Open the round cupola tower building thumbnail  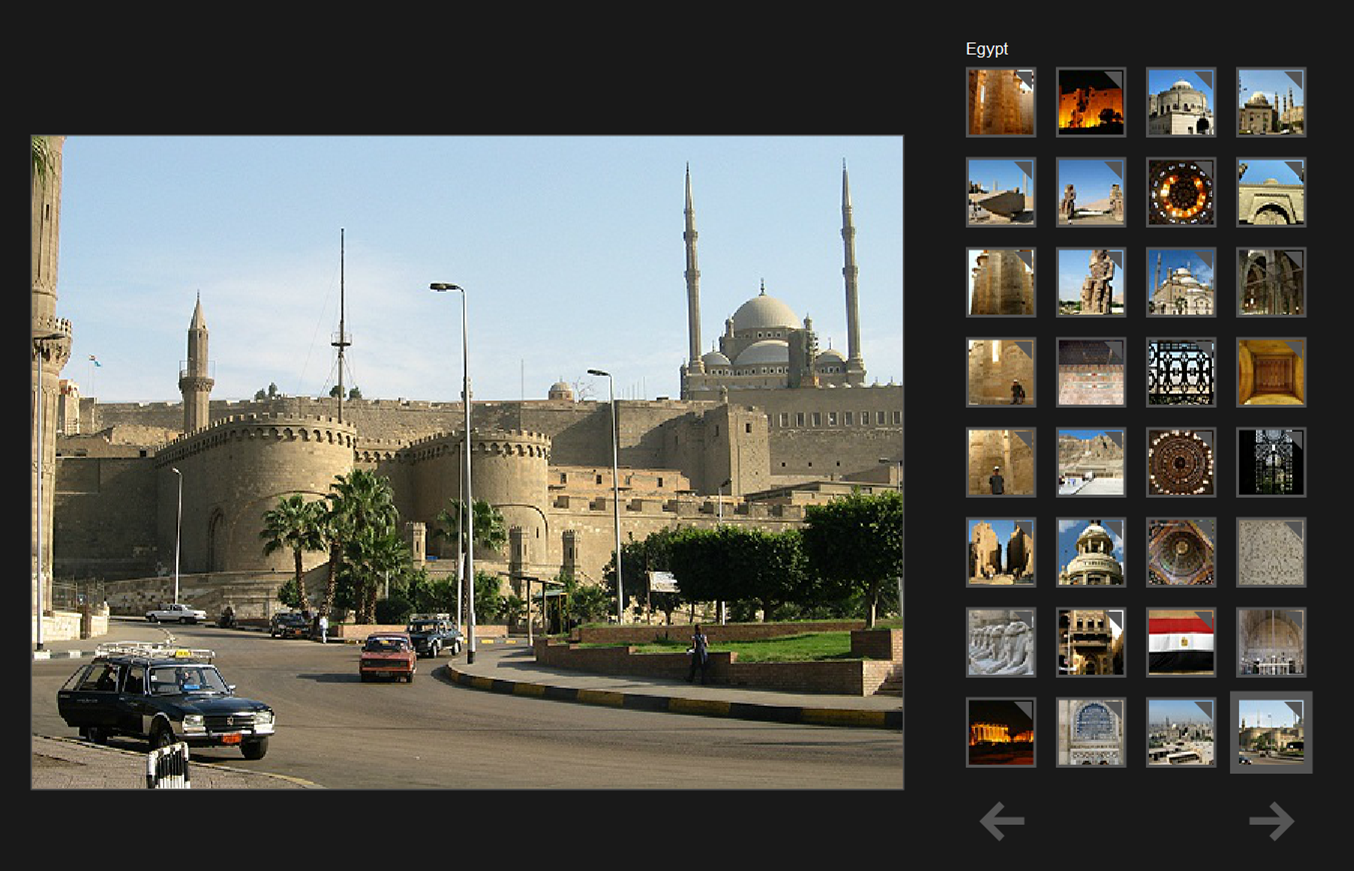point(1091,552)
